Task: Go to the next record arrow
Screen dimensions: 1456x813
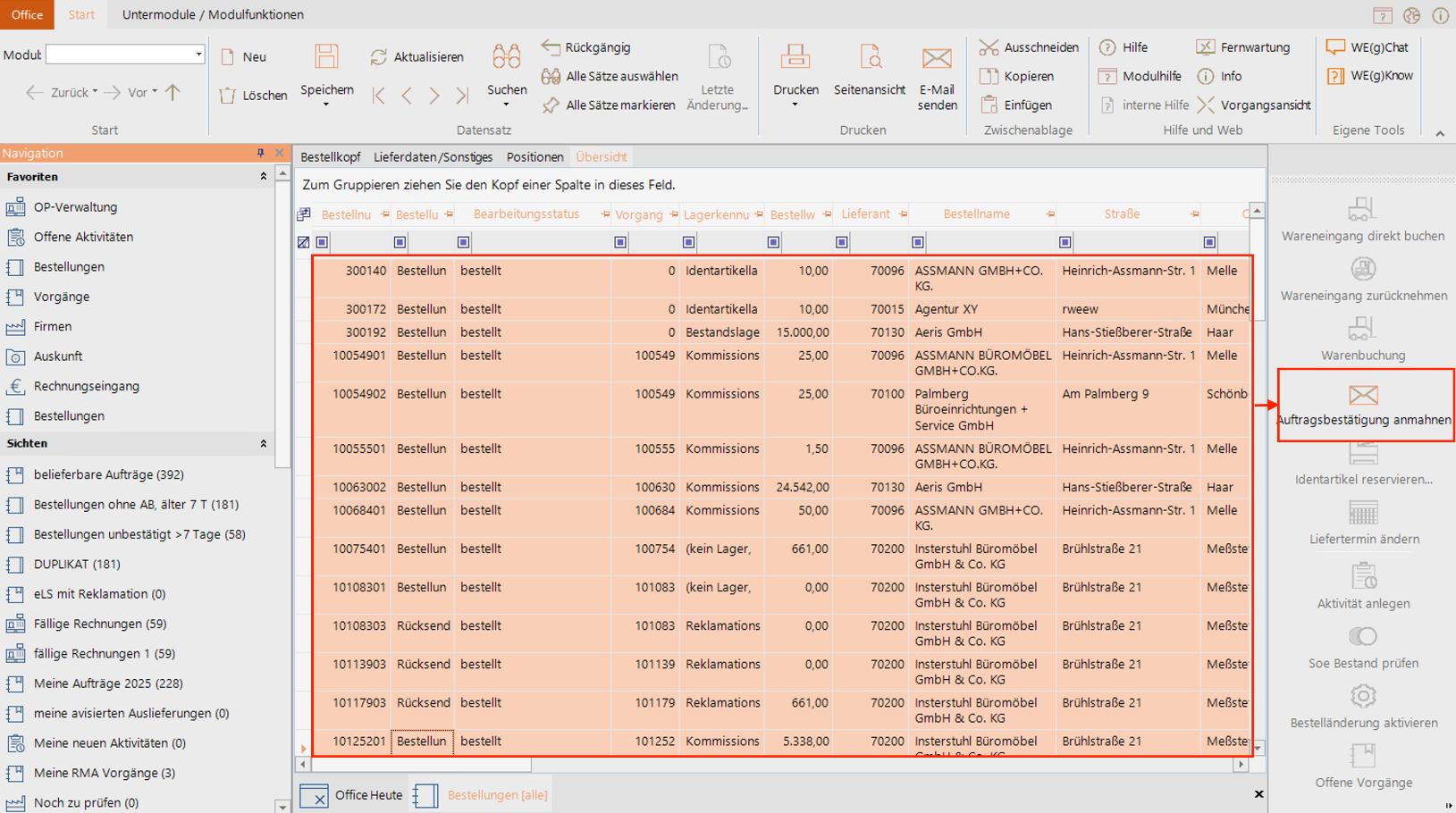Action: [434, 96]
